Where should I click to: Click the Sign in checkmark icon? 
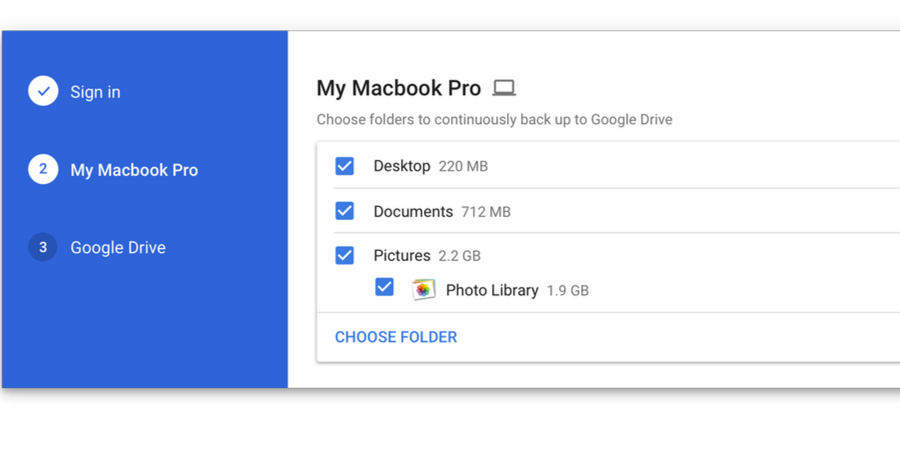[43, 92]
